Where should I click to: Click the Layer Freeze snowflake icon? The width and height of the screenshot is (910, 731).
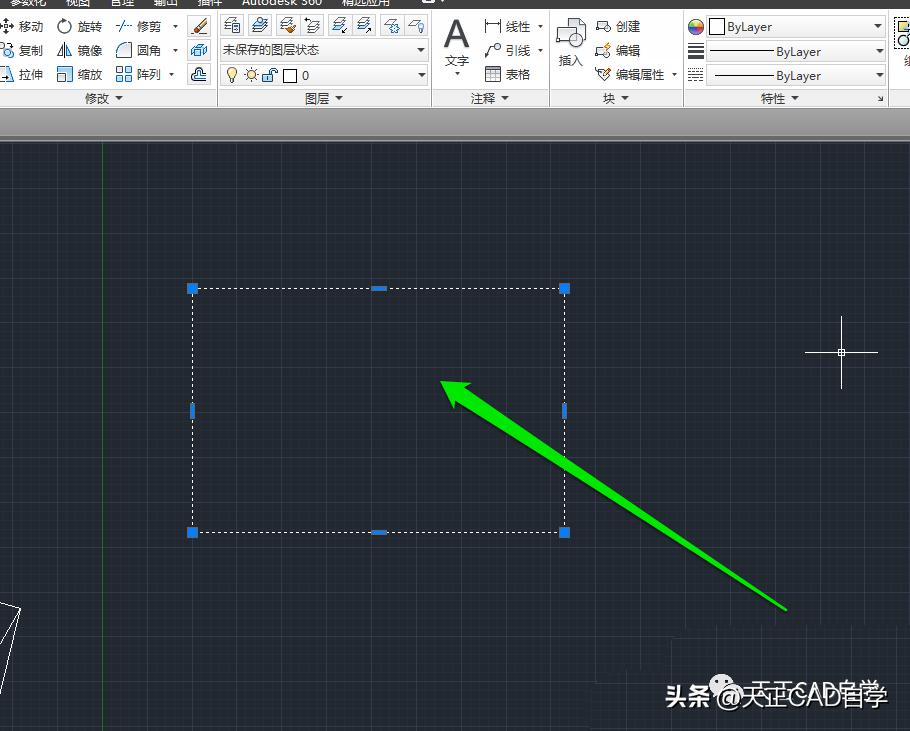pos(392,26)
